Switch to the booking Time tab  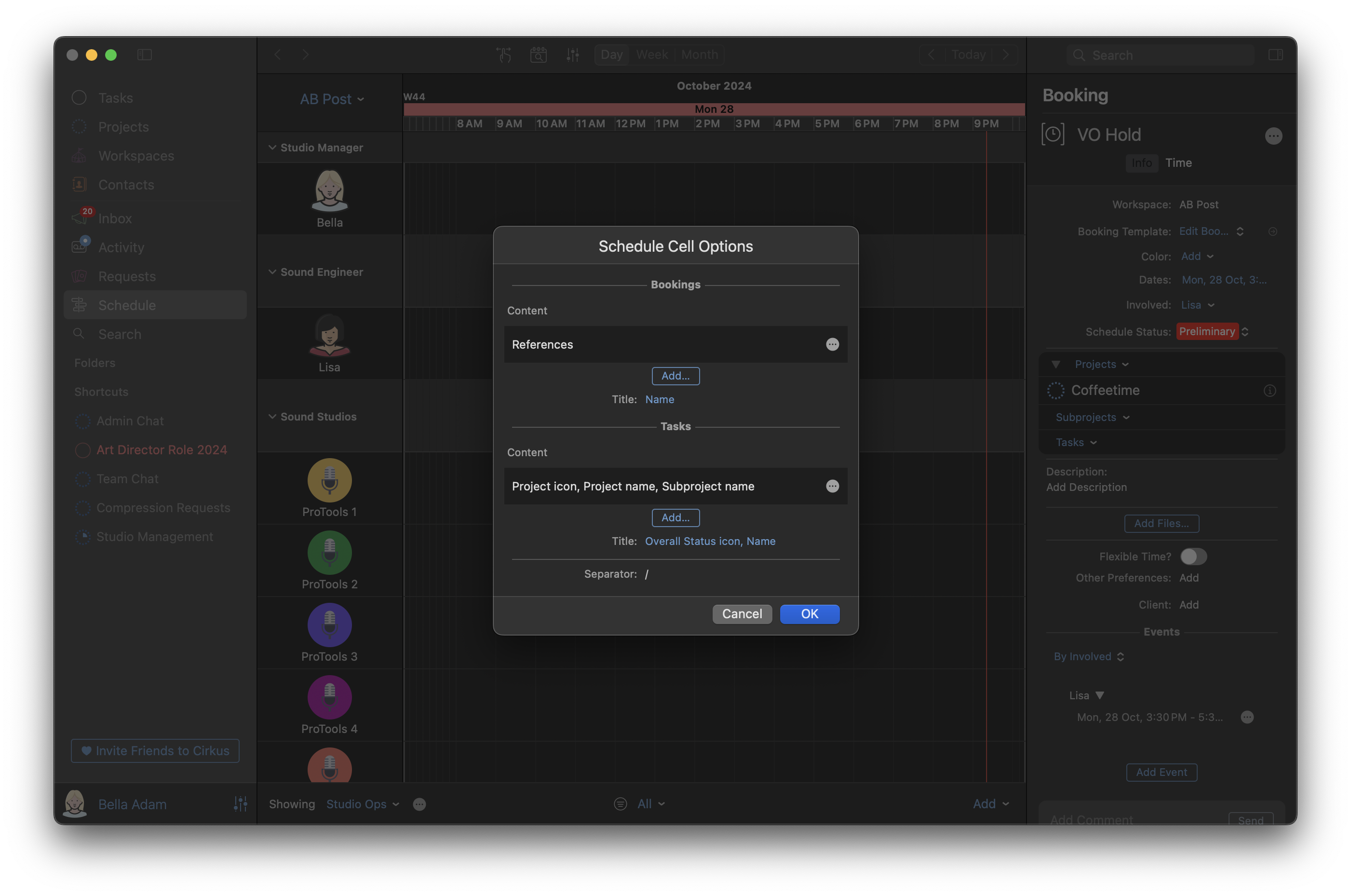[x=1178, y=163]
